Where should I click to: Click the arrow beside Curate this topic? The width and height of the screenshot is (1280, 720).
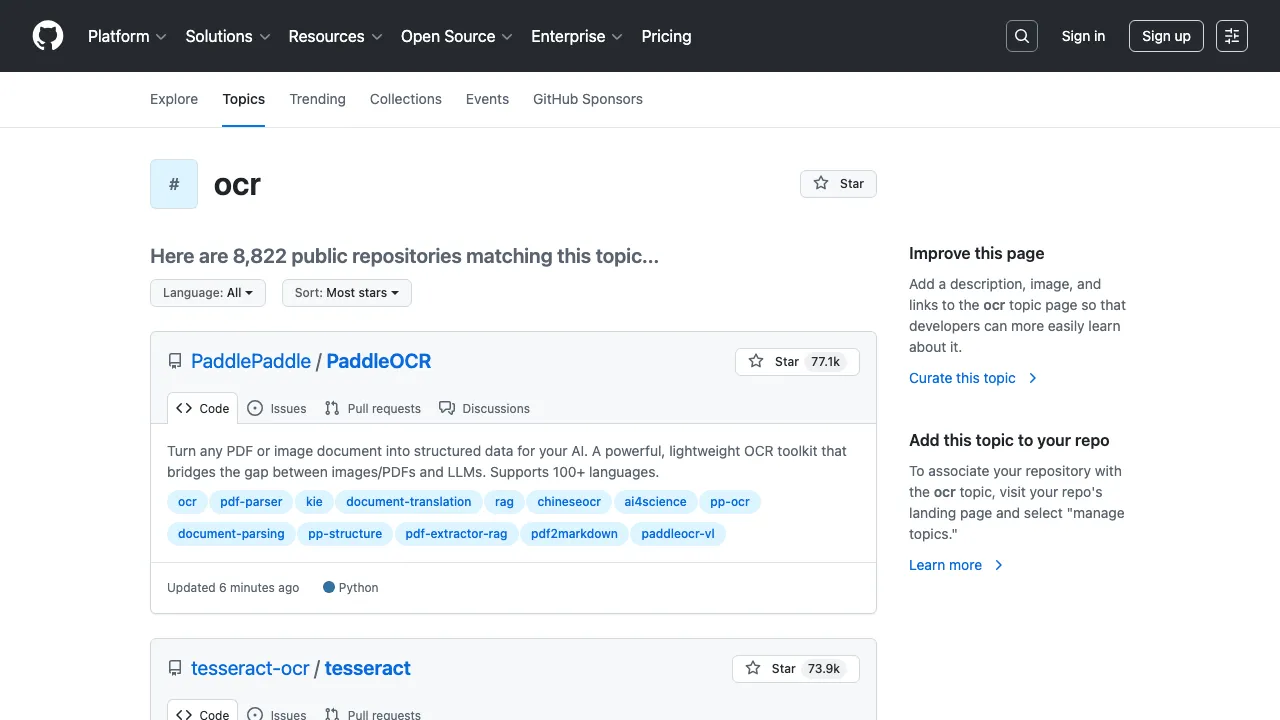(x=1033, y=378)
